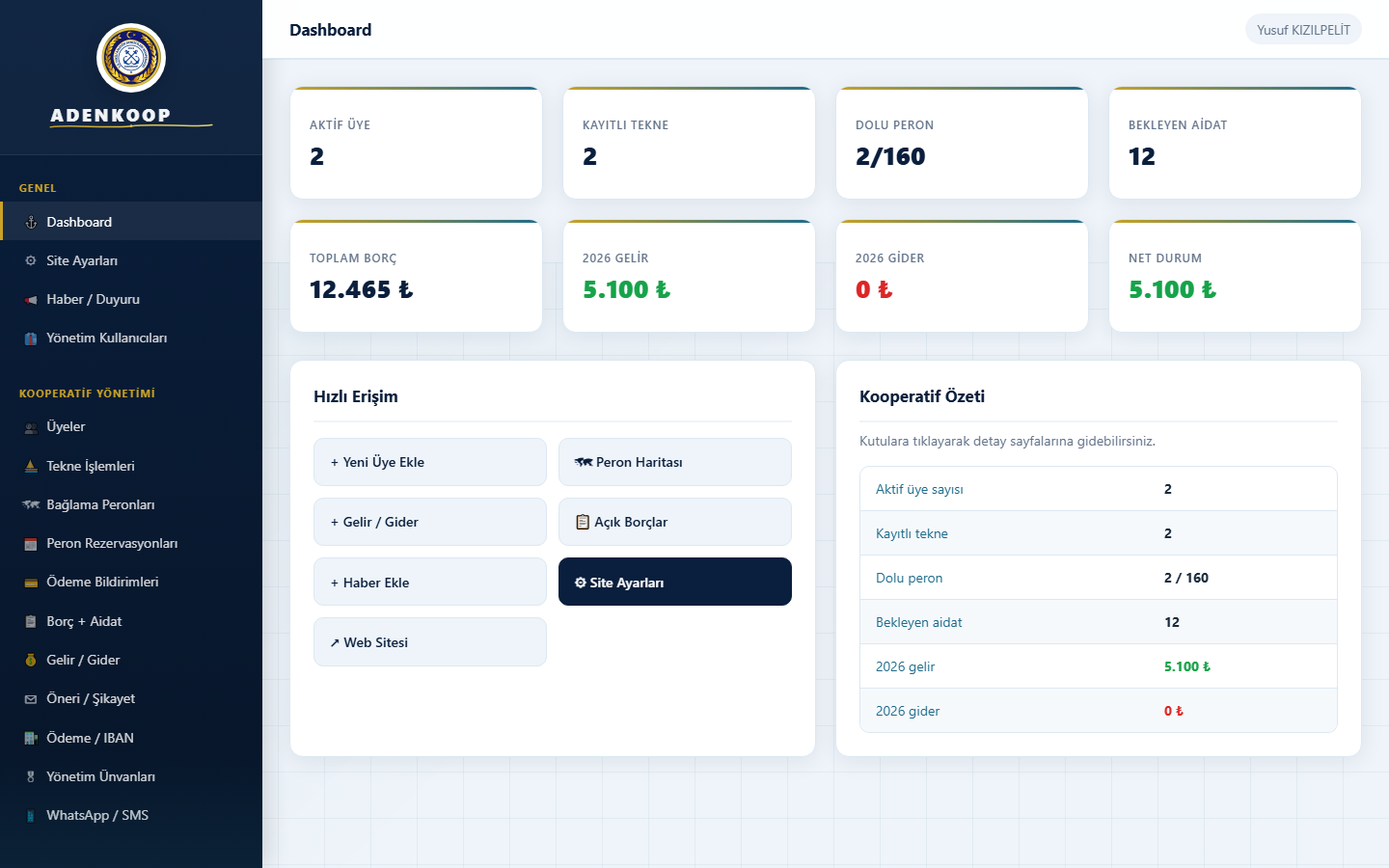Click the + Gelir / Gider quick button
Image resolution: width=1389 pixels, height=868 pixels.
[x=430, y=522]
